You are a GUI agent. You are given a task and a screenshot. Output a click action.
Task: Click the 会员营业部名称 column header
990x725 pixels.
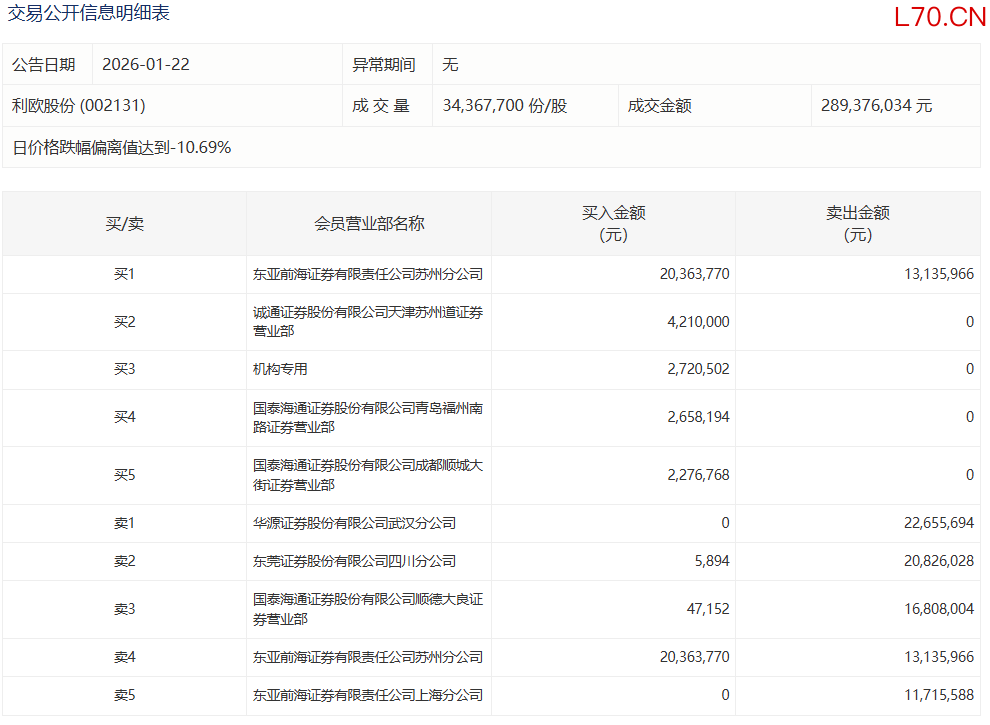coord(369,224)
